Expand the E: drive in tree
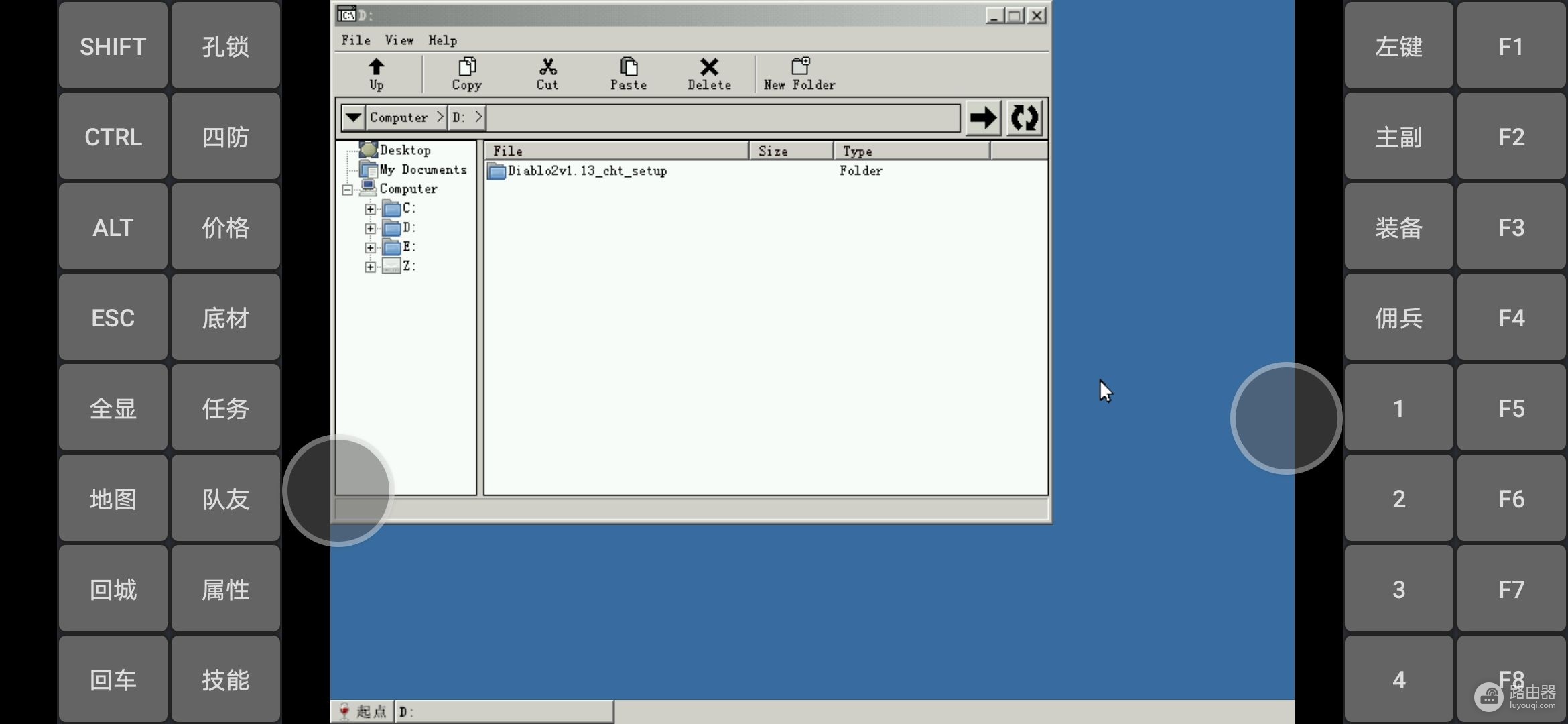 click(x=370, y=248)
